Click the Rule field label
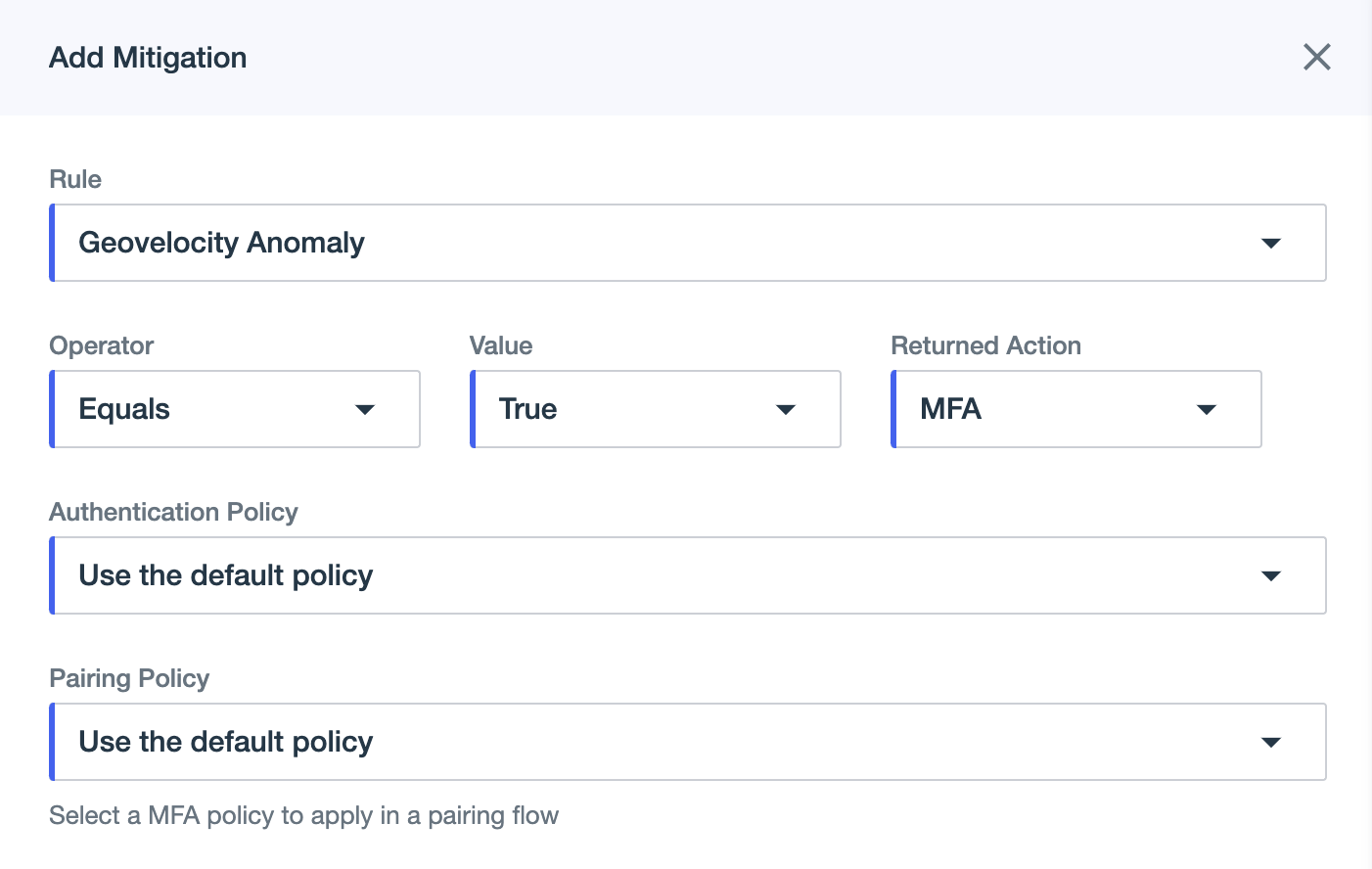 click(x=75, y=179)
